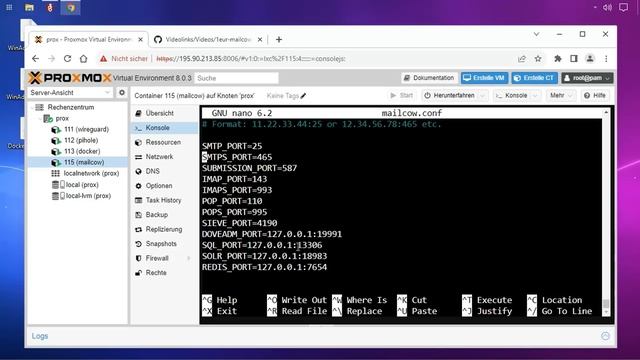
Task: Click Erstelle CT button
Action: click(x=535, y=78)
